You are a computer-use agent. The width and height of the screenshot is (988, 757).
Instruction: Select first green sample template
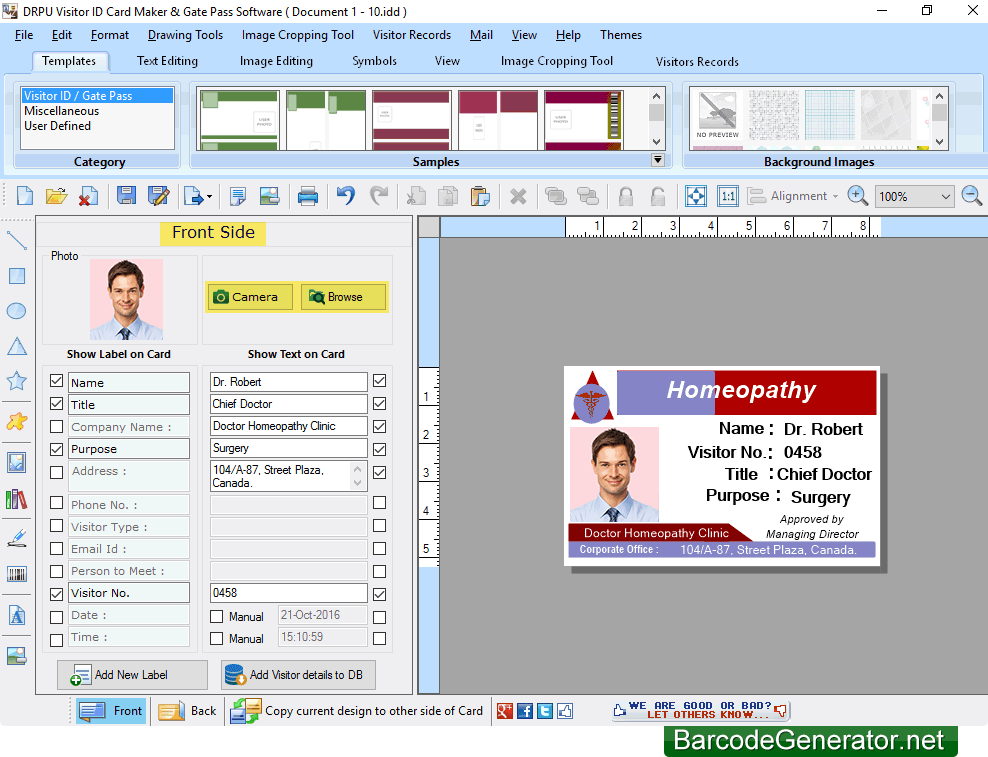[239, 120]
